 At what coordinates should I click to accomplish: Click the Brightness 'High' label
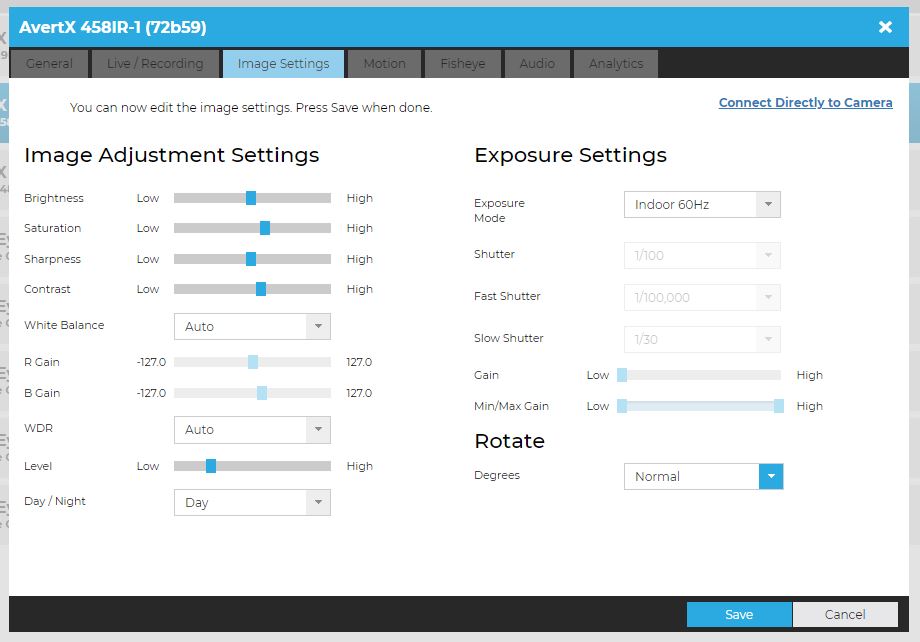359,198
